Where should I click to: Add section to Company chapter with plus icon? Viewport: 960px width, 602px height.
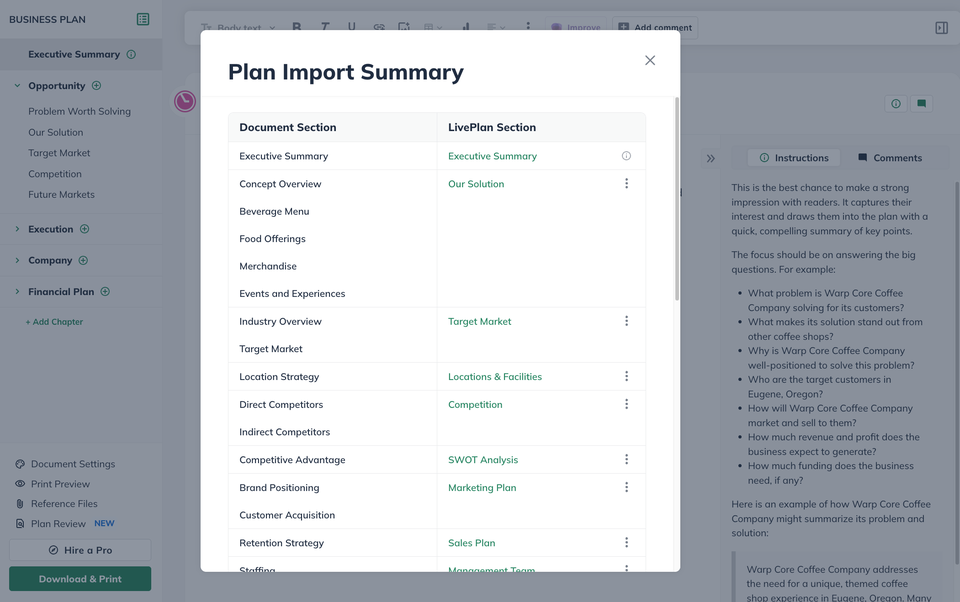coord(83,260)
